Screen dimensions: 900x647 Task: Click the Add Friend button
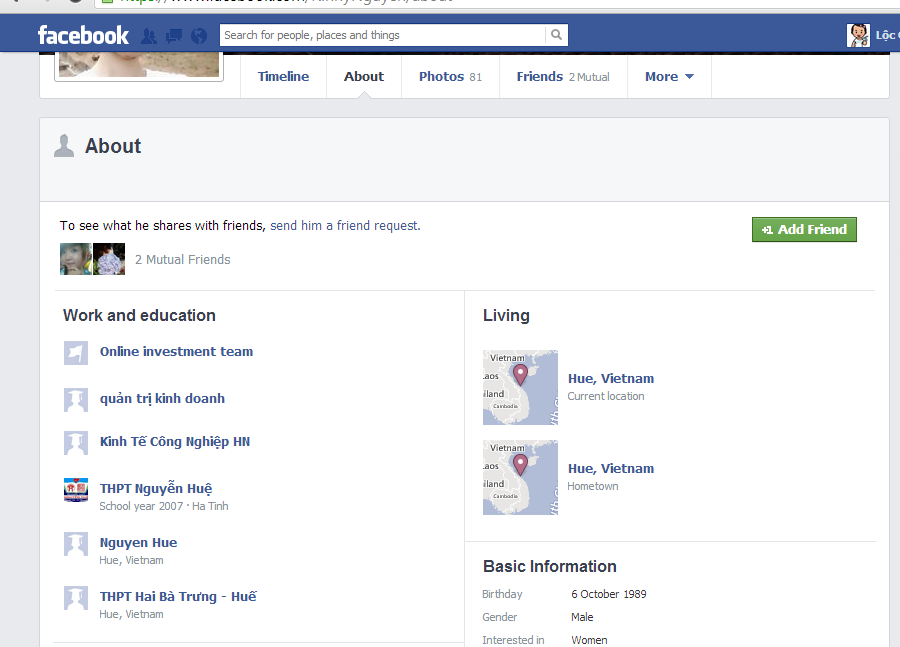804,230
